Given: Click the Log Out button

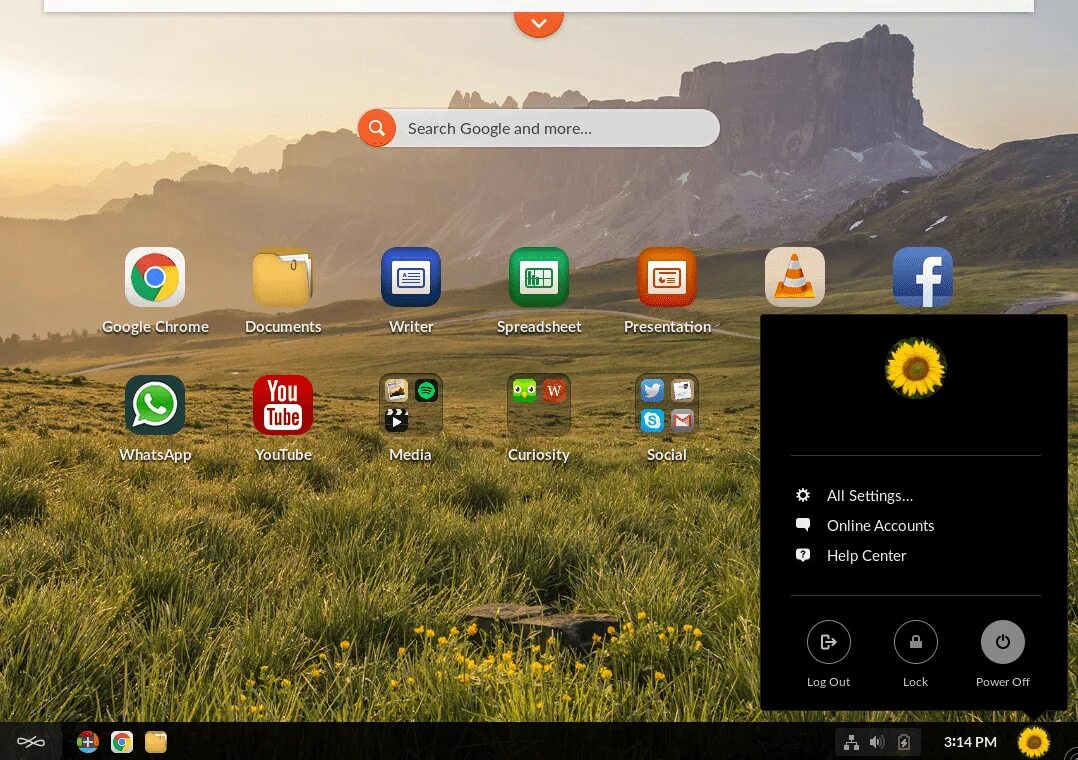Looking at the screenshot, I should (x=828, y=642).
